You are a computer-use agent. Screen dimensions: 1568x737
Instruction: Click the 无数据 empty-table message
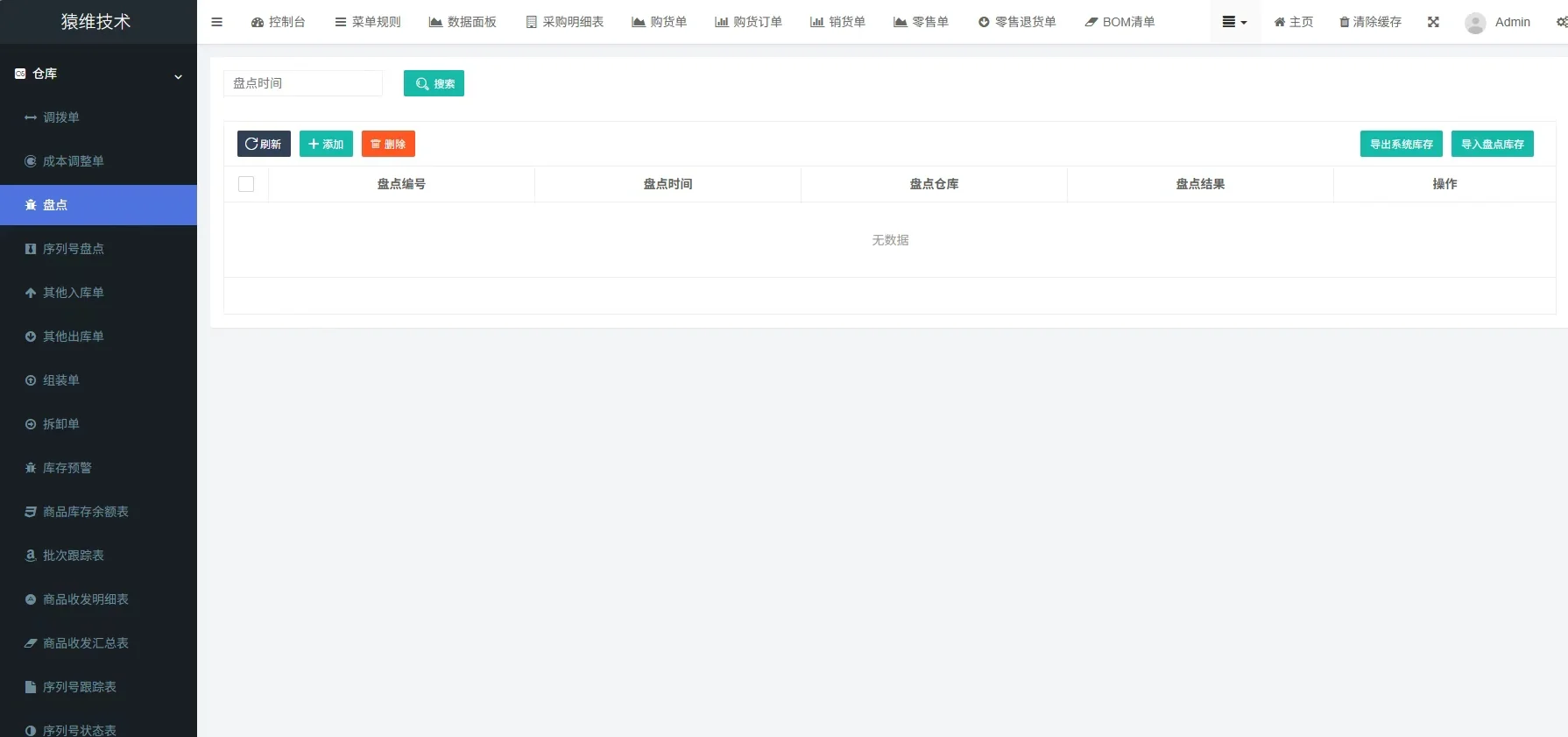point(890,240)
